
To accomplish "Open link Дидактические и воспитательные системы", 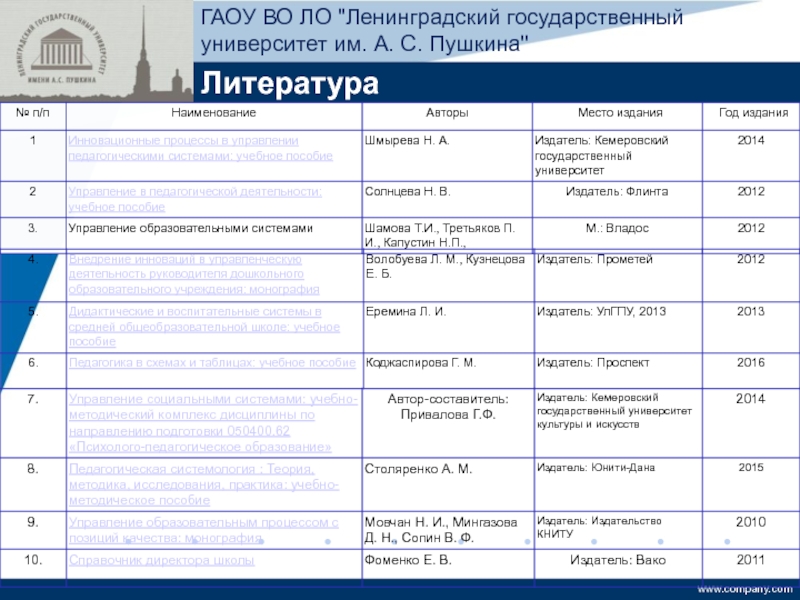I will tap(204, 327).
